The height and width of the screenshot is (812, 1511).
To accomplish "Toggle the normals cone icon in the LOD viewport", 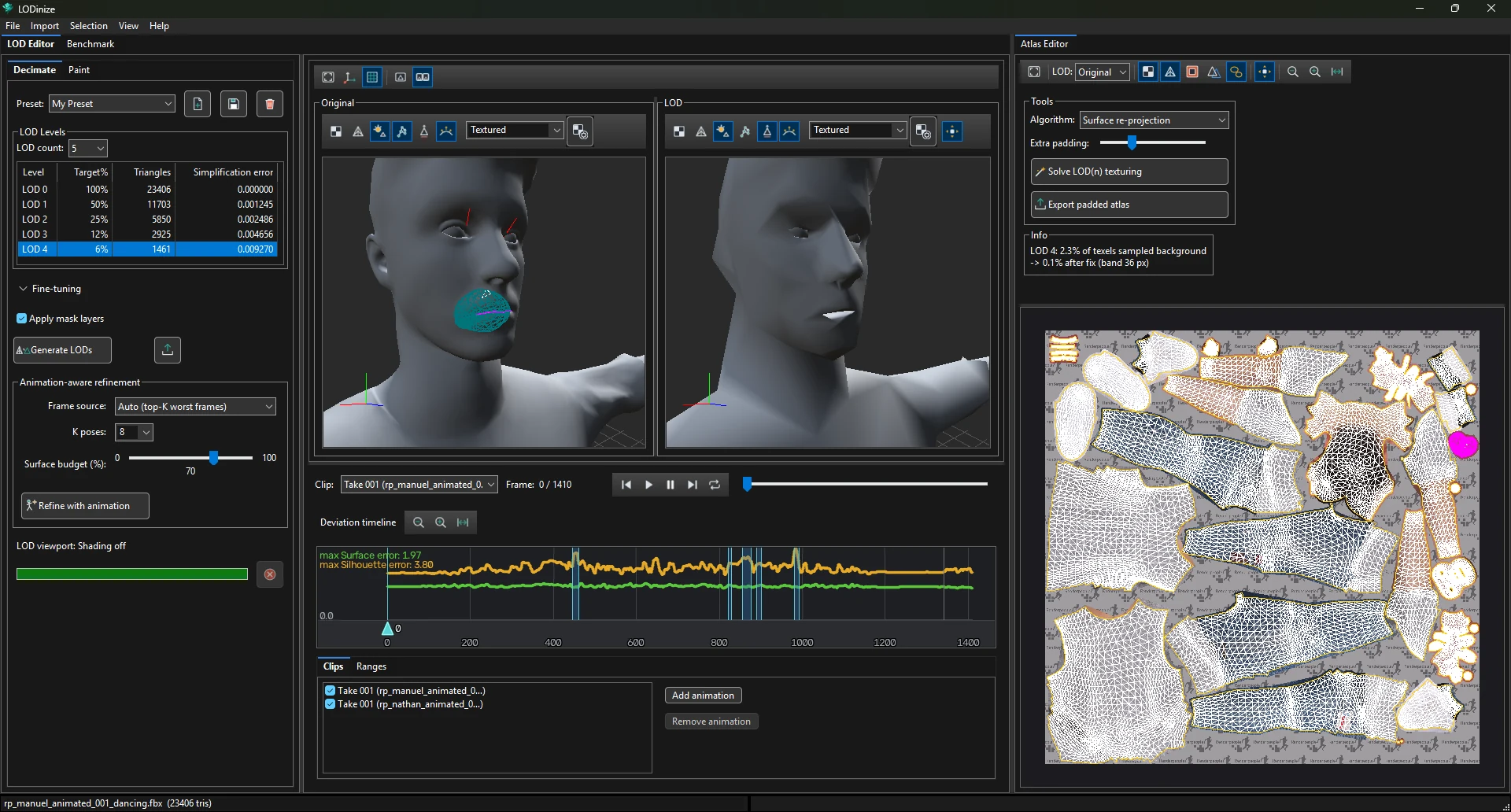I will coord(767,131).
